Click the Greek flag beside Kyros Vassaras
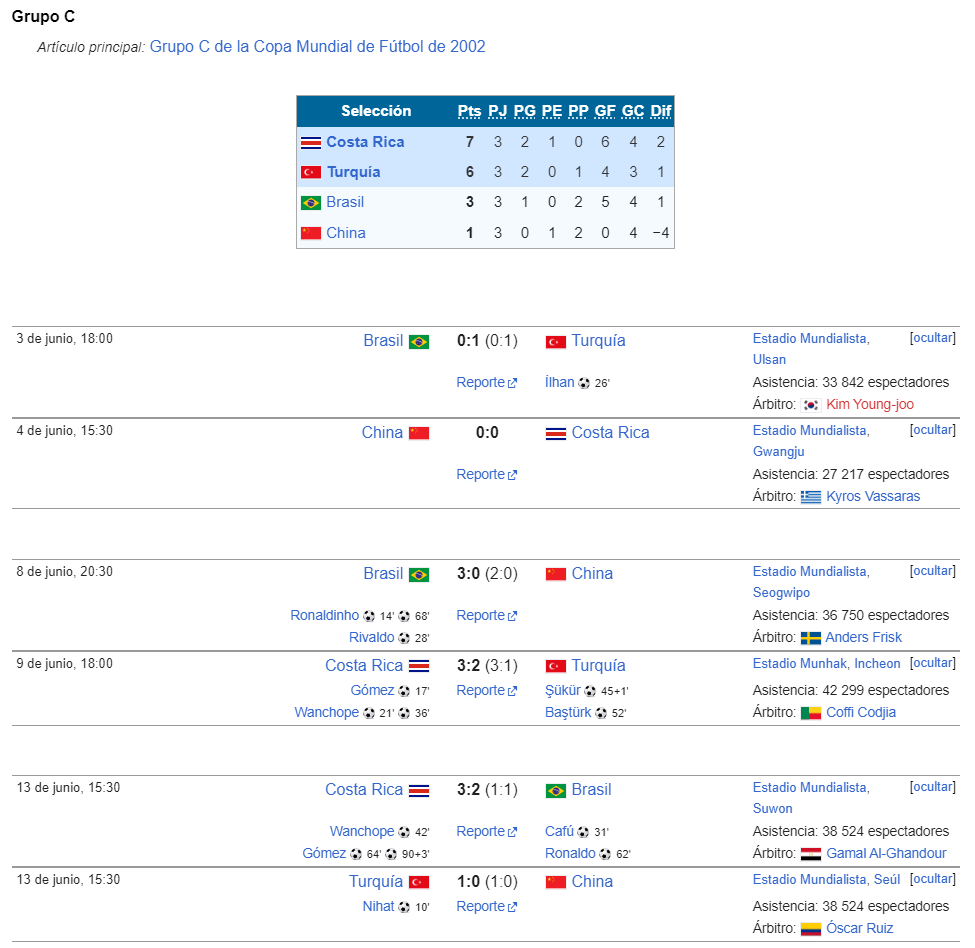 click(x=810, y=497)
